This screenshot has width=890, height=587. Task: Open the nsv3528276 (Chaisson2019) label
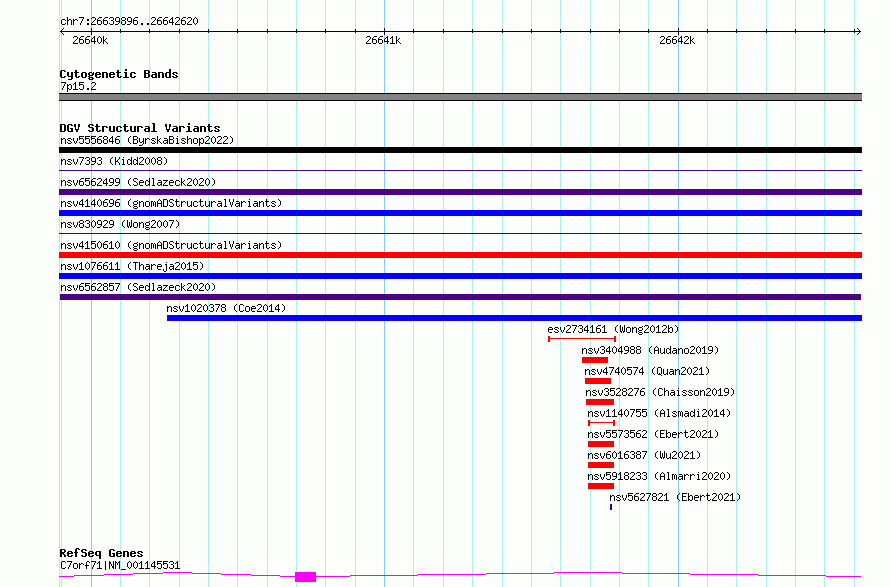660,392
